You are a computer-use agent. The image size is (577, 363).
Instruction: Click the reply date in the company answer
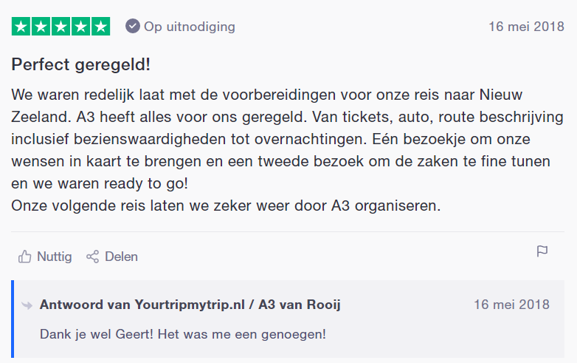pyautogui.click(x=511, y=304)
